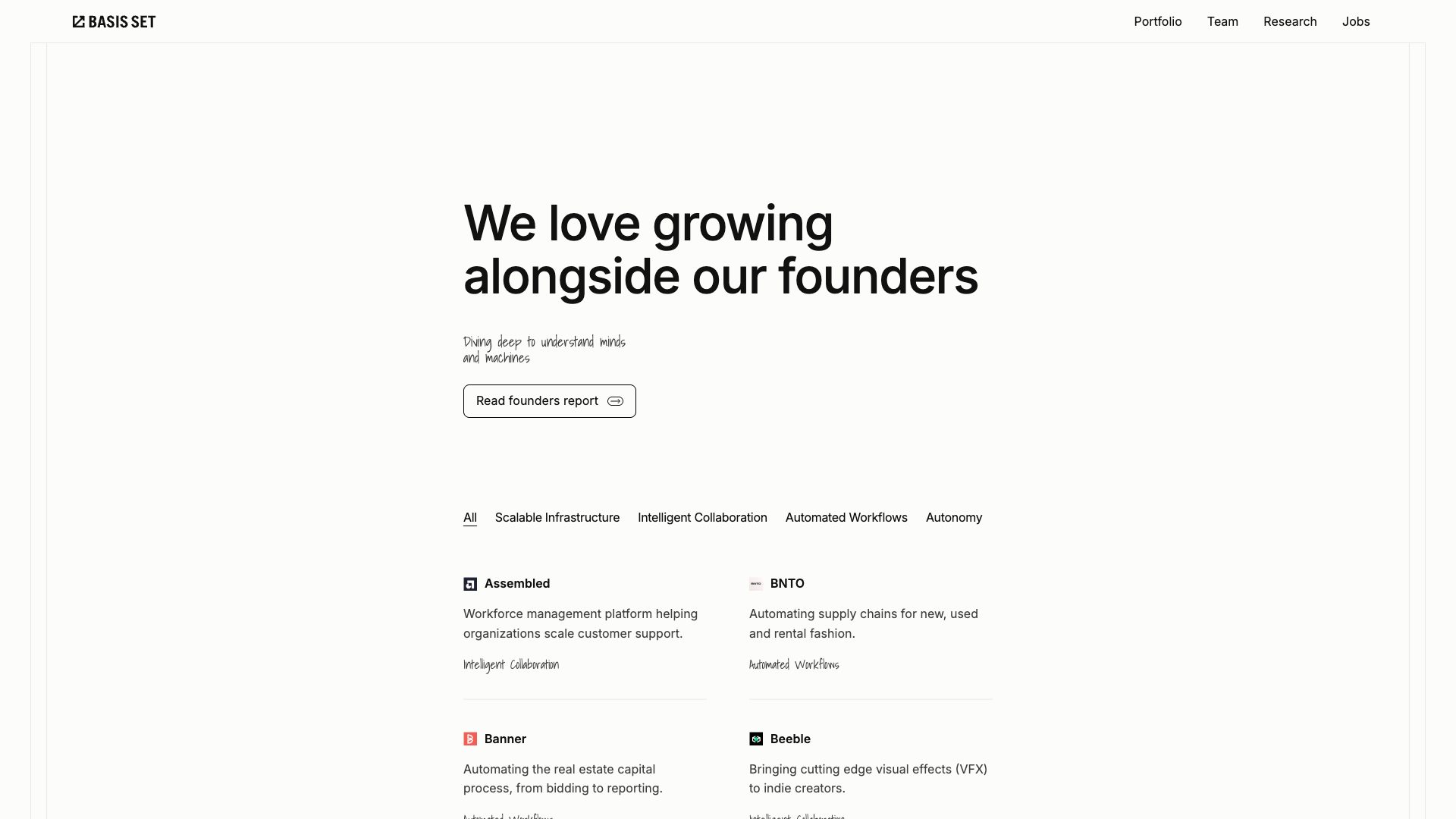Viewport: 1456px width, 819px height.
Task: Open the Research navigation item
Action: coord(1290,21)
